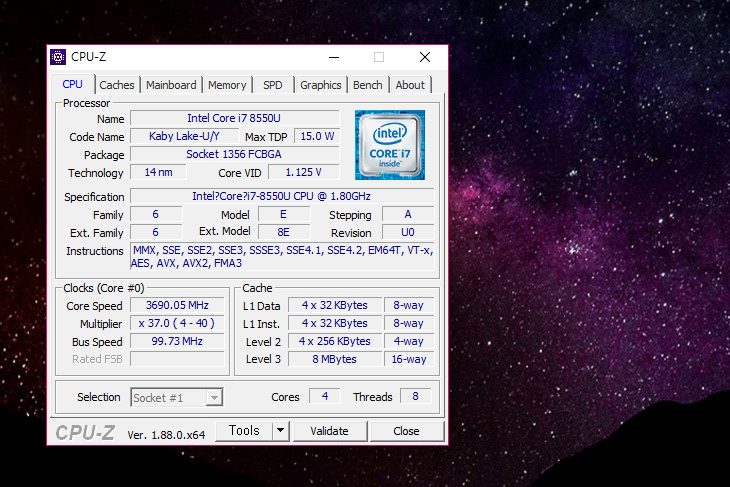The width and height of the screenshot is (730, 487).
Task: Click the Ext. Model value 8E
Action: pyautogui.click(x=284, y=232)
